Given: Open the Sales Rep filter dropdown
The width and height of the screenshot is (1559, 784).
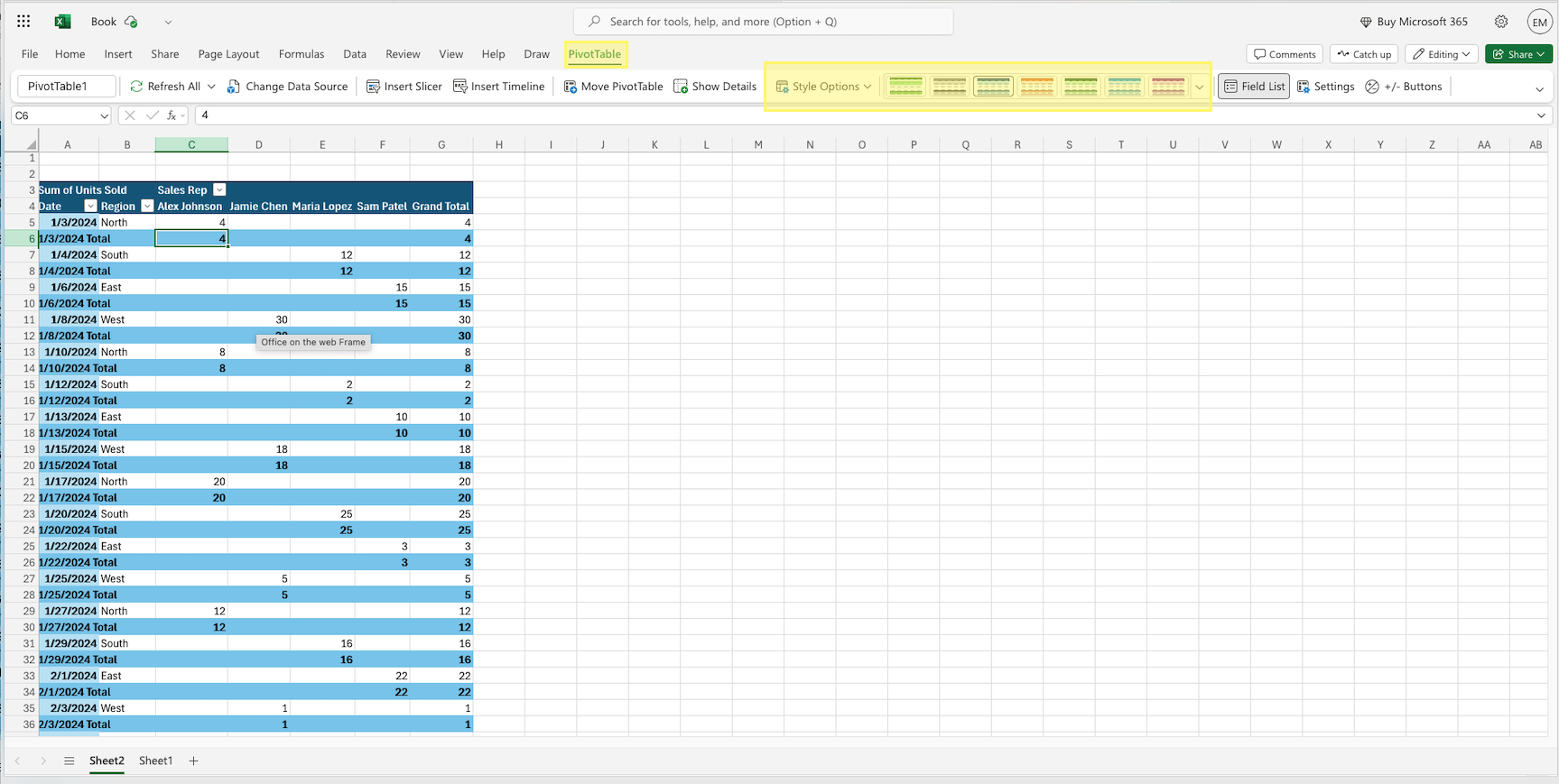Looking at the screenshot, I should pyautogui.click(x=219, y=190).
